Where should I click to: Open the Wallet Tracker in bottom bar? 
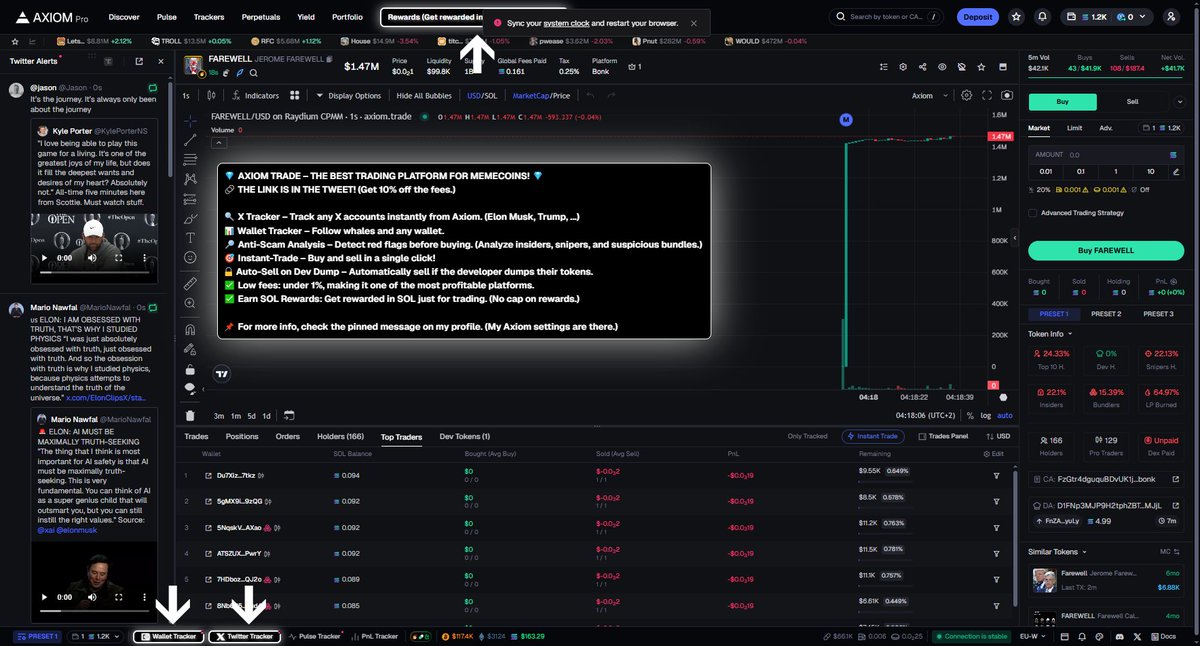point(168,636)
